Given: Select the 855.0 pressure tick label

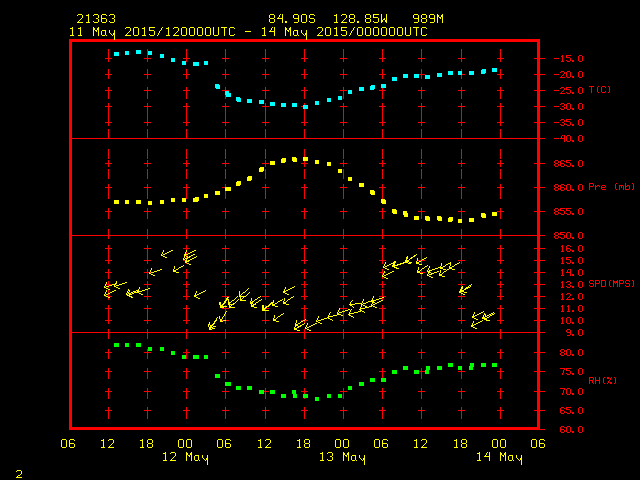Looking at the screenshot, I should click(x=569, y=212).
